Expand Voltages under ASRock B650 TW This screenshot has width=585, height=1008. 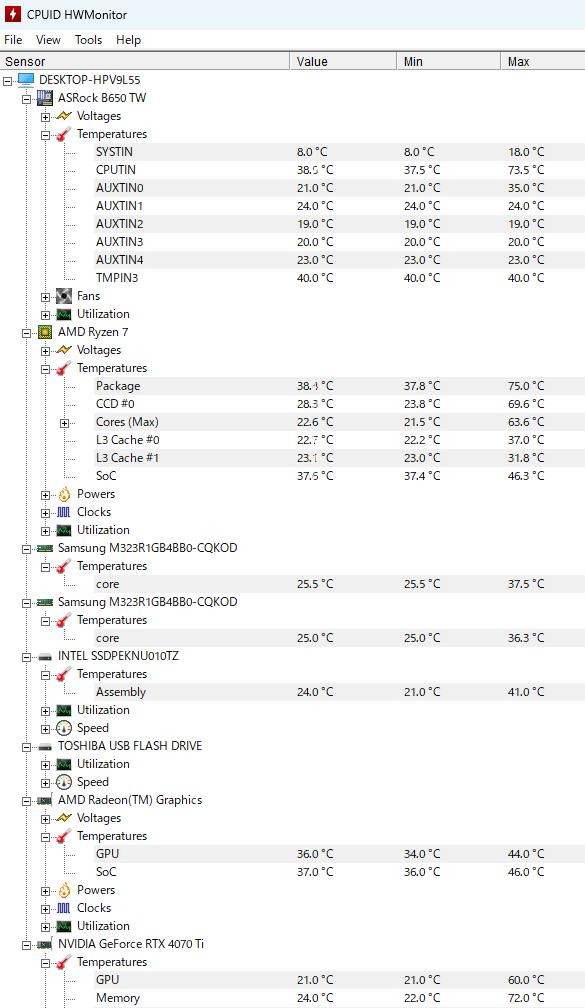[46, 117]
